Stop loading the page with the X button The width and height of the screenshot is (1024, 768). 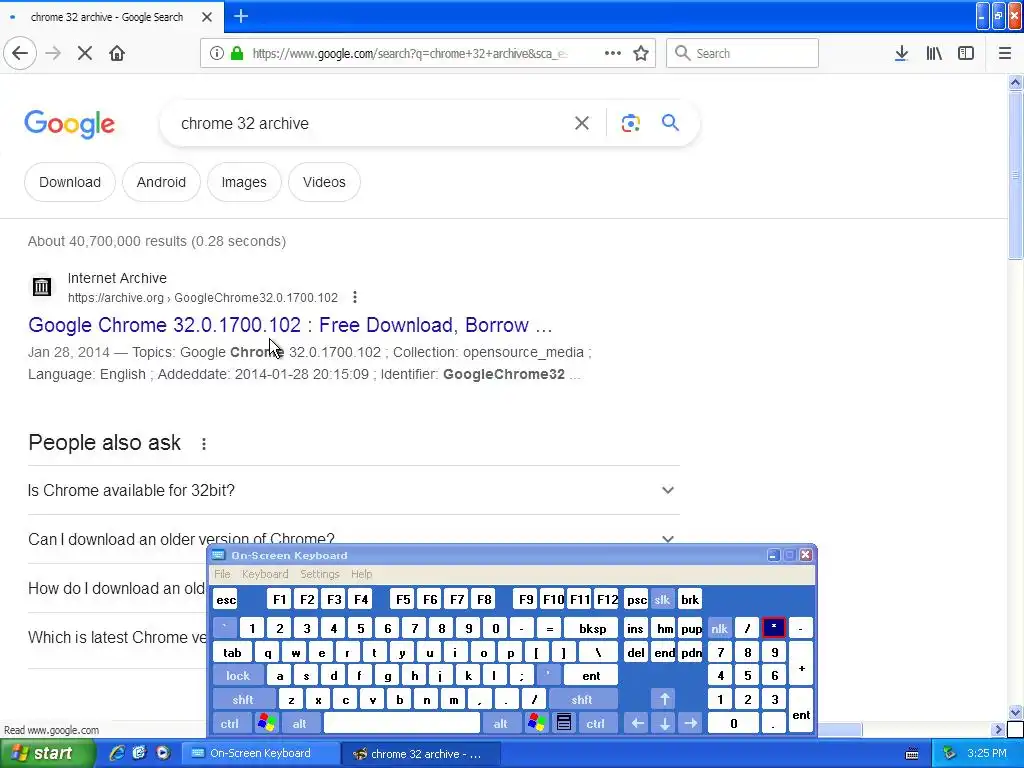click(84, 53)
